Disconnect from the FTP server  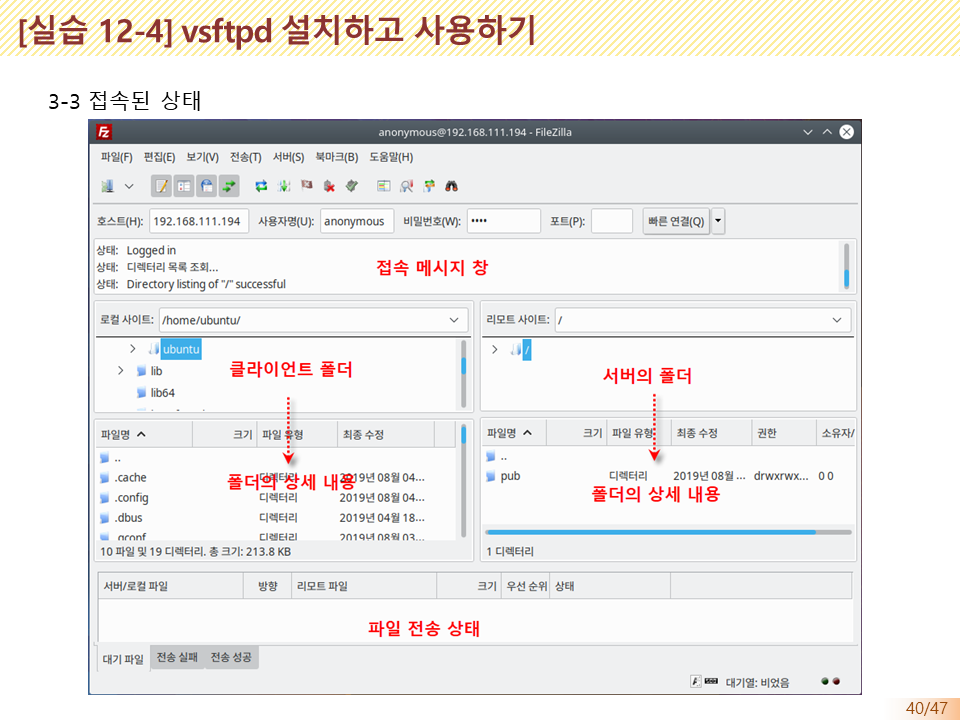328,185
